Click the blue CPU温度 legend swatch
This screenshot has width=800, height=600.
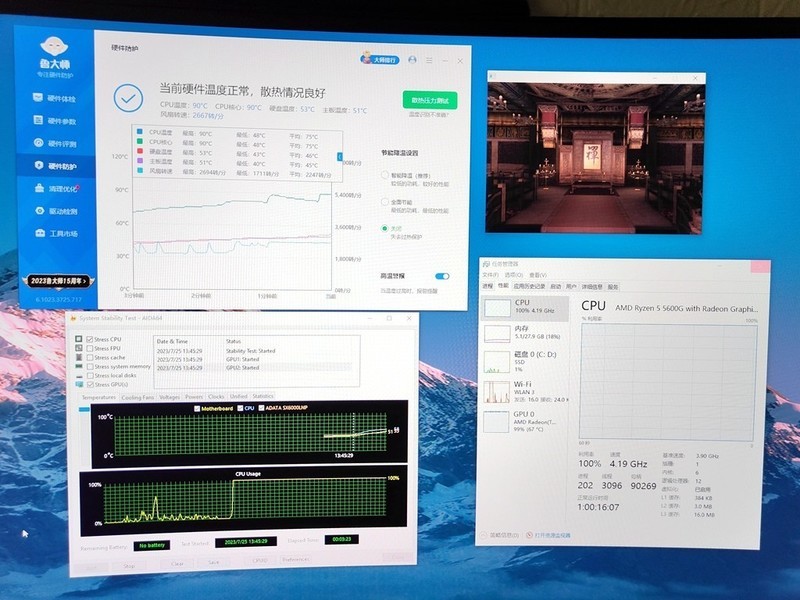pos(139,132)
